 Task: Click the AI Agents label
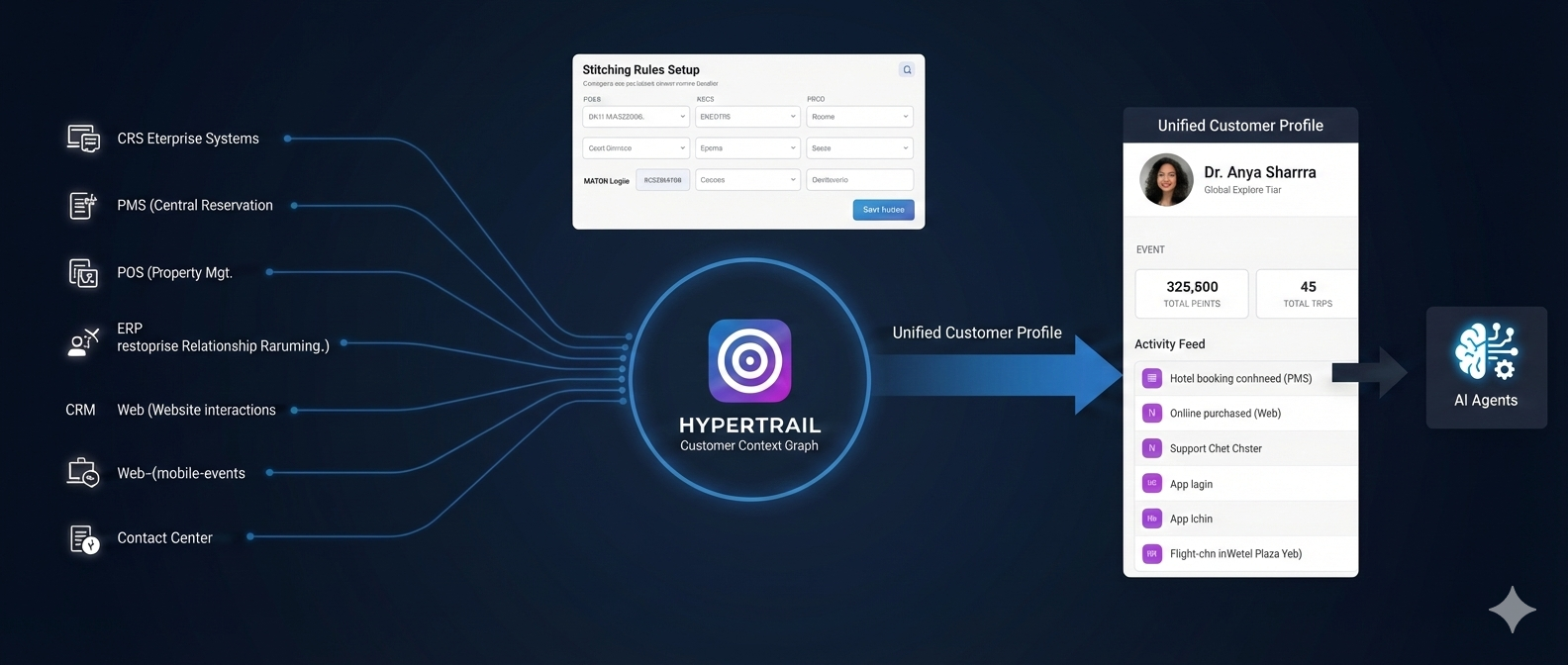1485,400
